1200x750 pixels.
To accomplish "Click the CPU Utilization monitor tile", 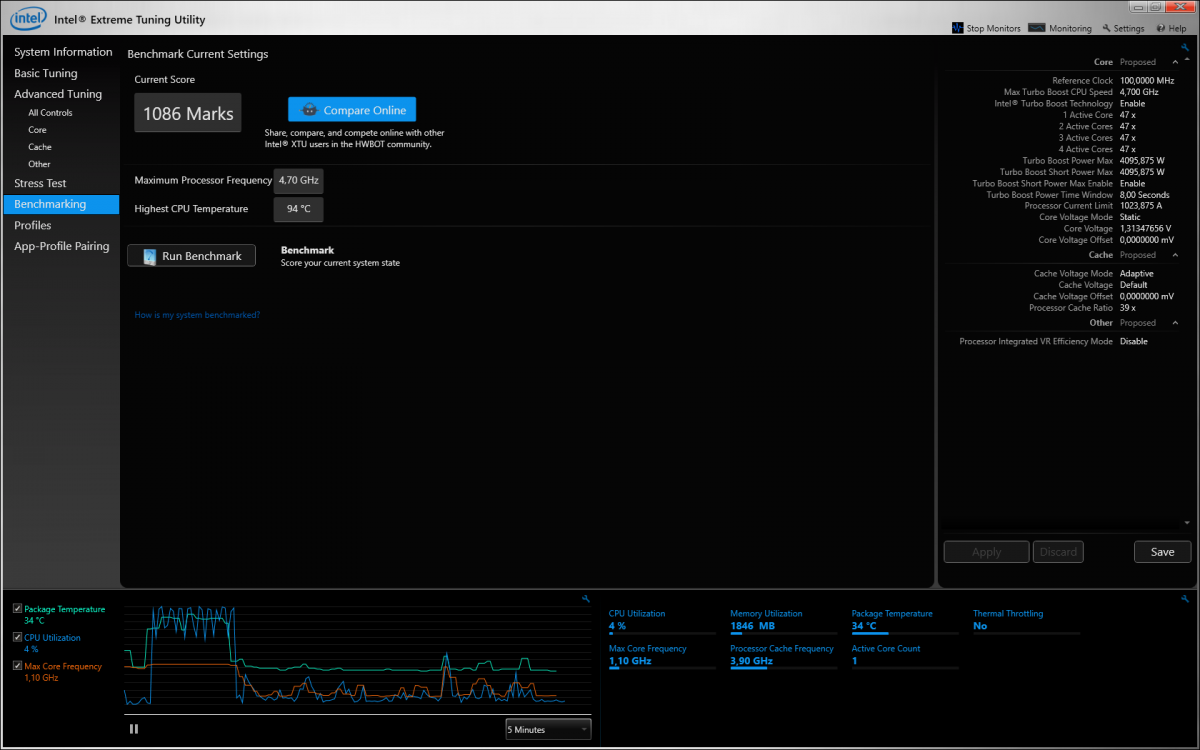I will tap(662, 621).
